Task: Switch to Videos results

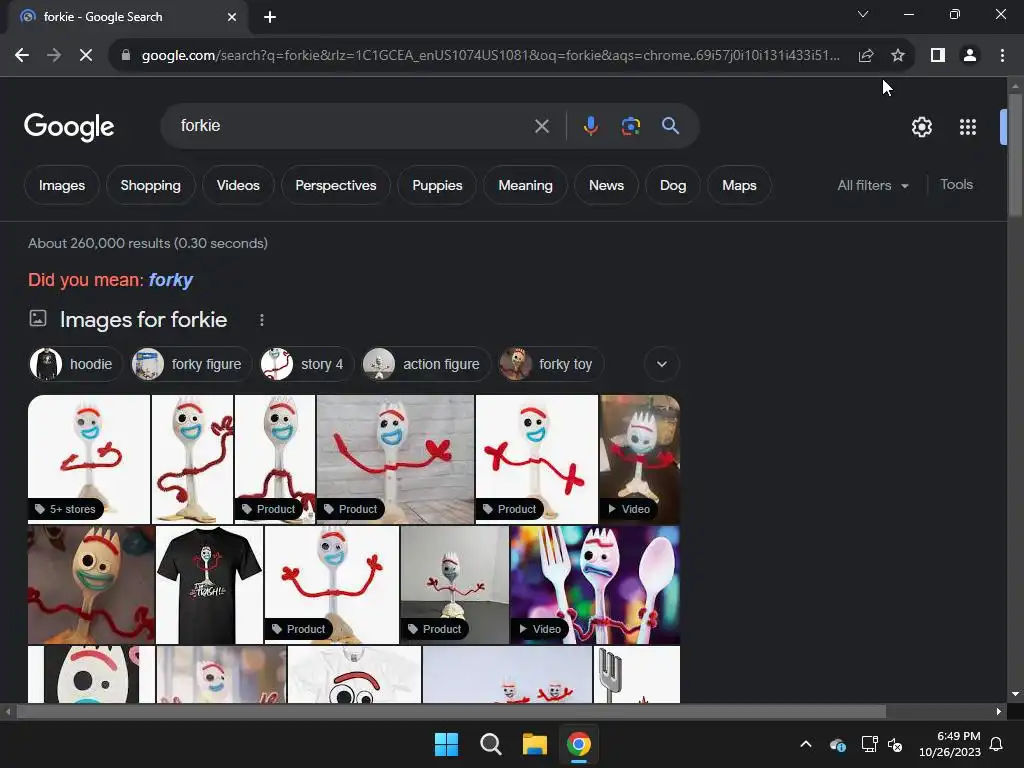Action: click(x=238, y=185)
